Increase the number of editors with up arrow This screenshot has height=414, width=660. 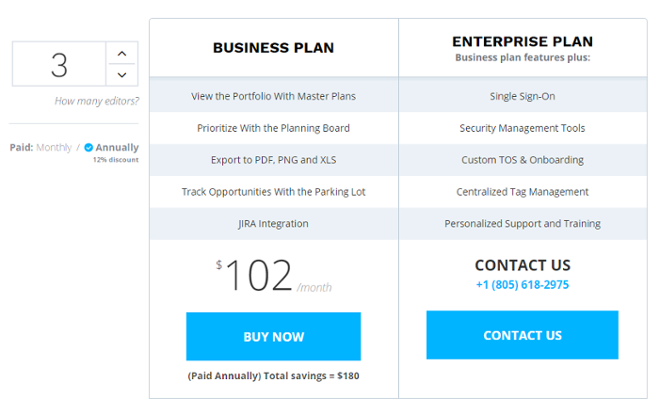click(x=121, y=53)
